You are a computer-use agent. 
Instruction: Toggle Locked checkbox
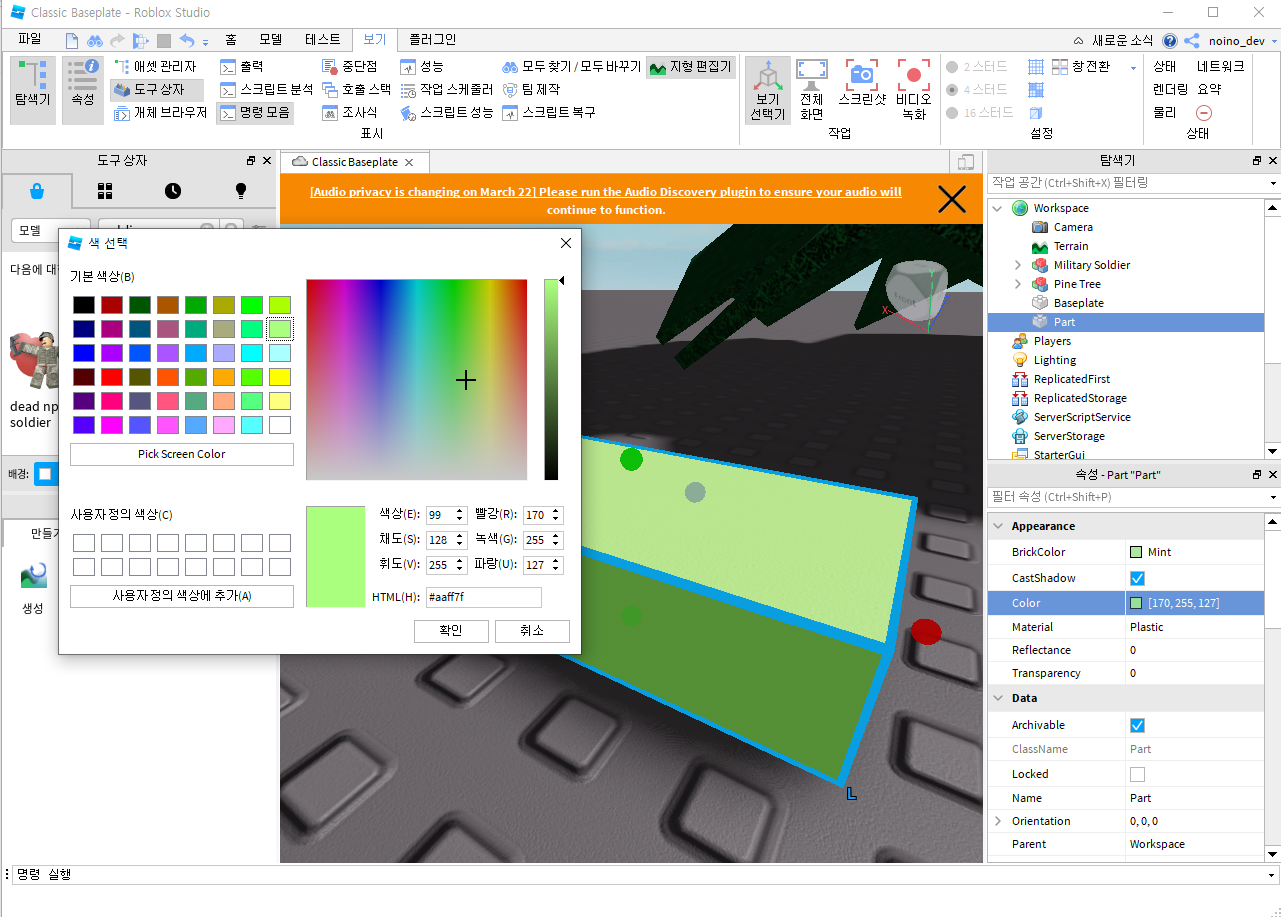point(1137,774)
